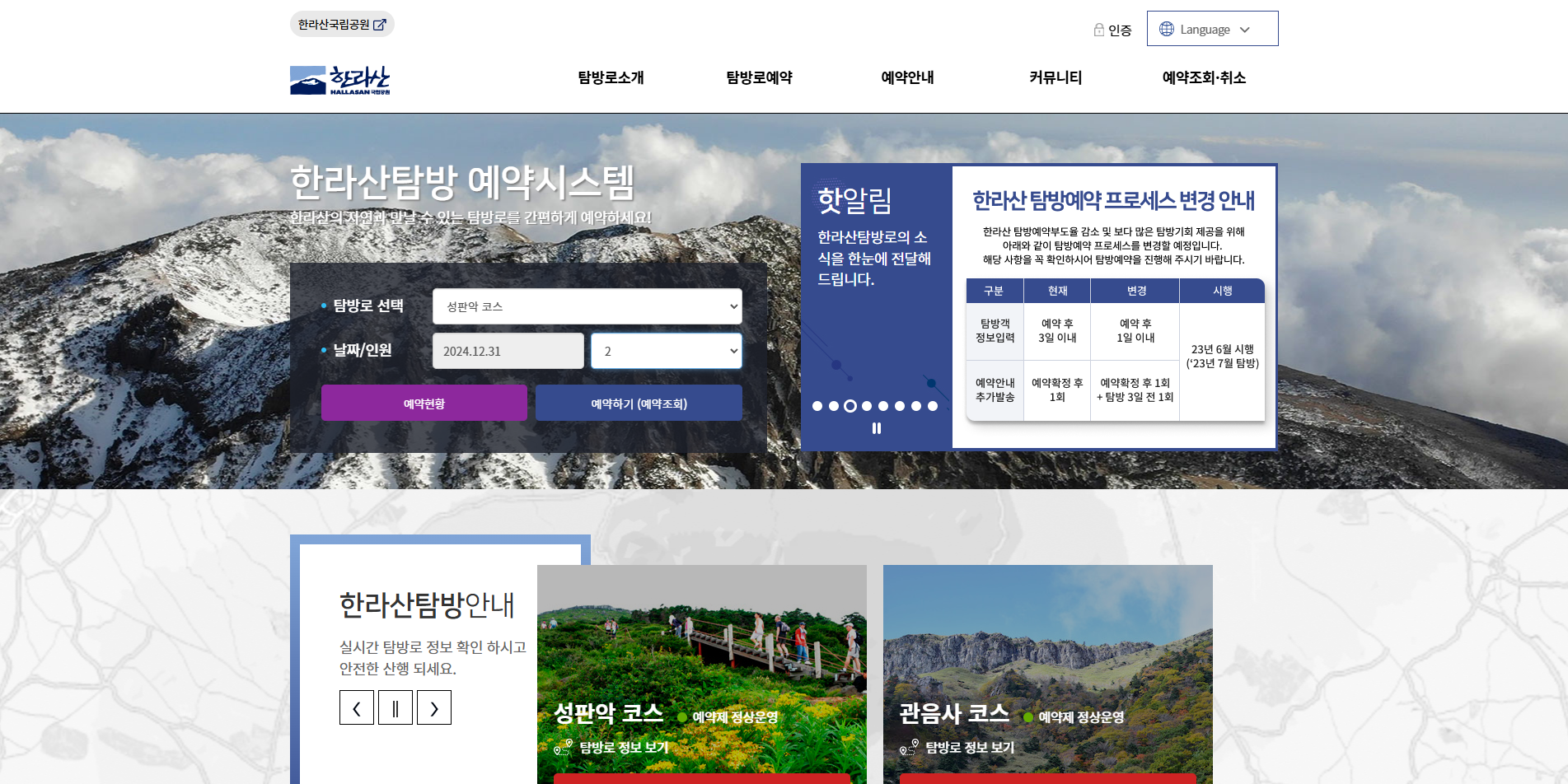Select the first slide indicator dot
Image resolution: width=1568 pixels, height=784 pixels.
pos(819,405)
